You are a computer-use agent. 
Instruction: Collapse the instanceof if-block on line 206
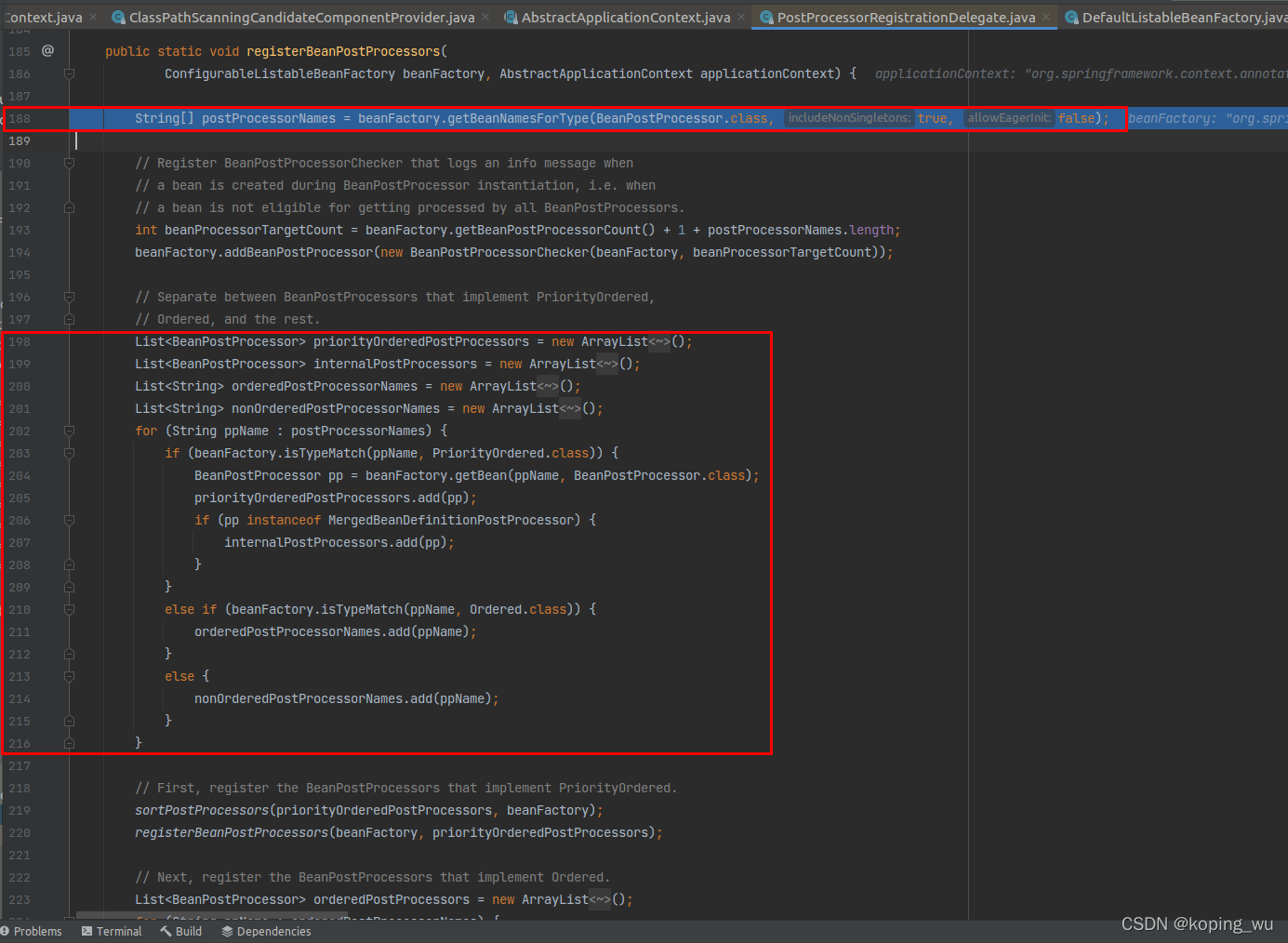coord(69,520)
